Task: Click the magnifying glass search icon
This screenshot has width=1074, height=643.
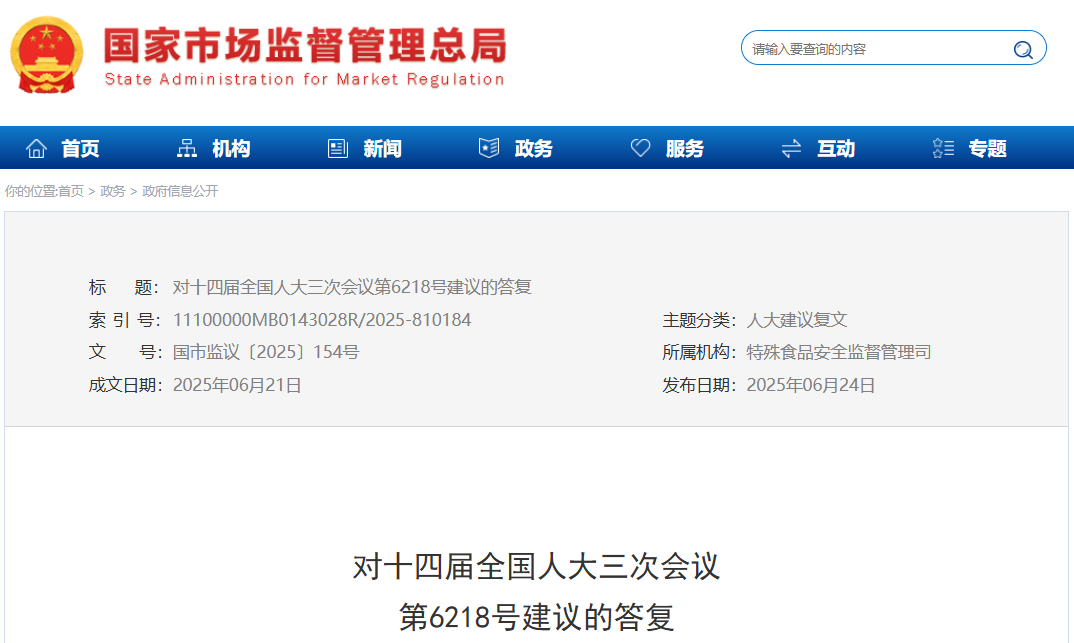Action: [x=1022, y=49]
